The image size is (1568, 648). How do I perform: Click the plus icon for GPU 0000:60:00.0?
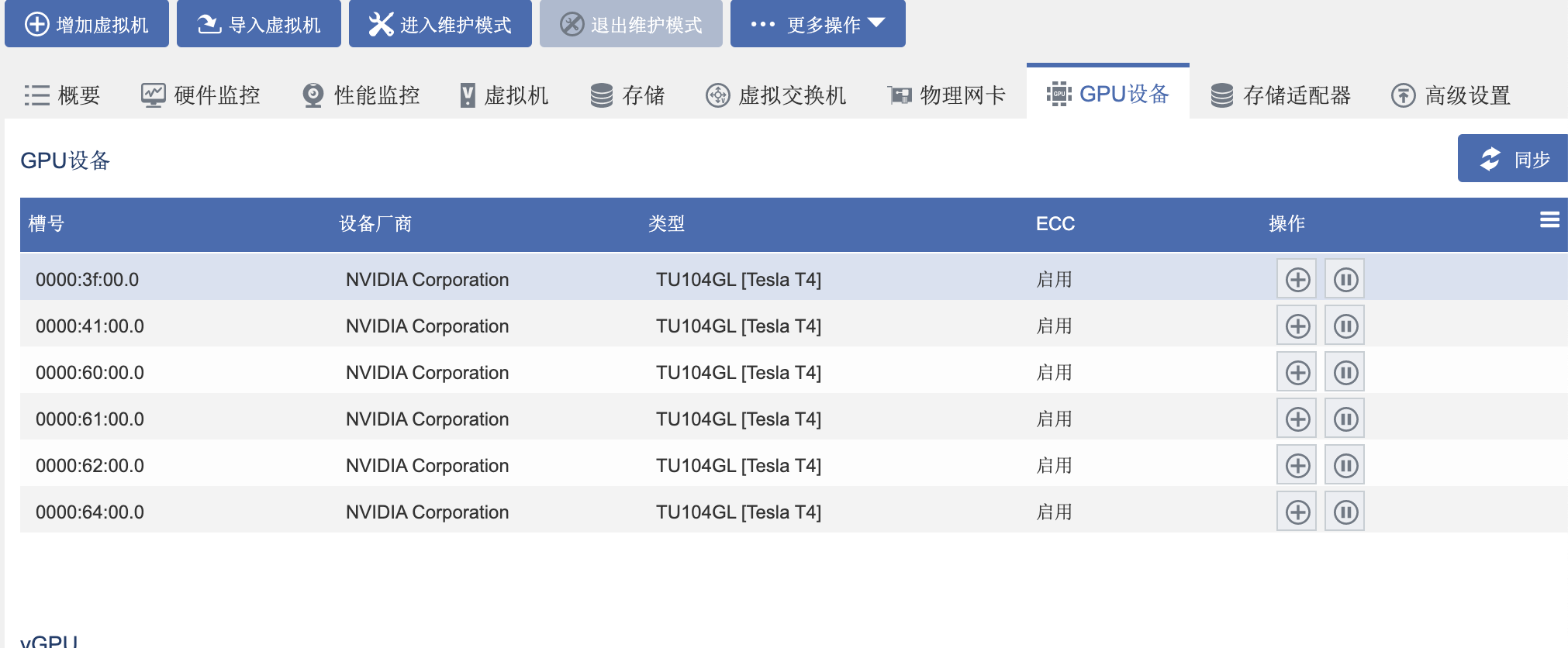pyautogui.click(x=1297, y=372)
